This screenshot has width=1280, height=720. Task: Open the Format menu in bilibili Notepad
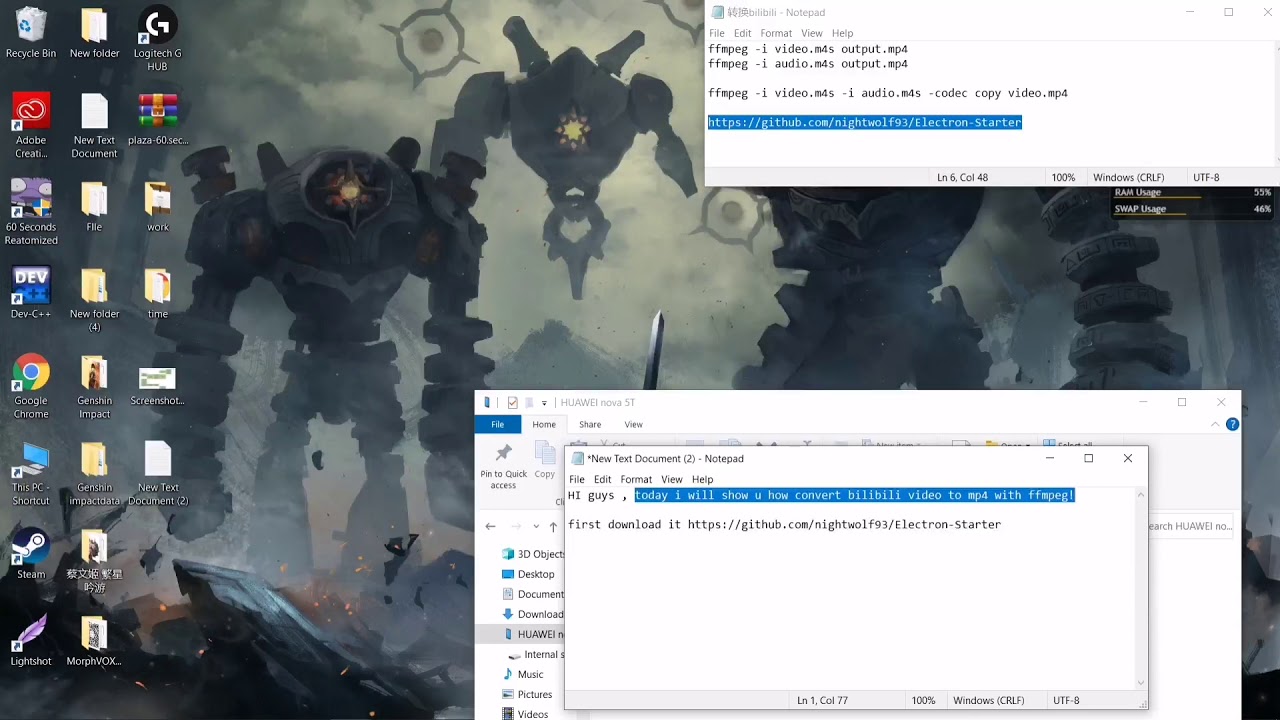[776, 33]
